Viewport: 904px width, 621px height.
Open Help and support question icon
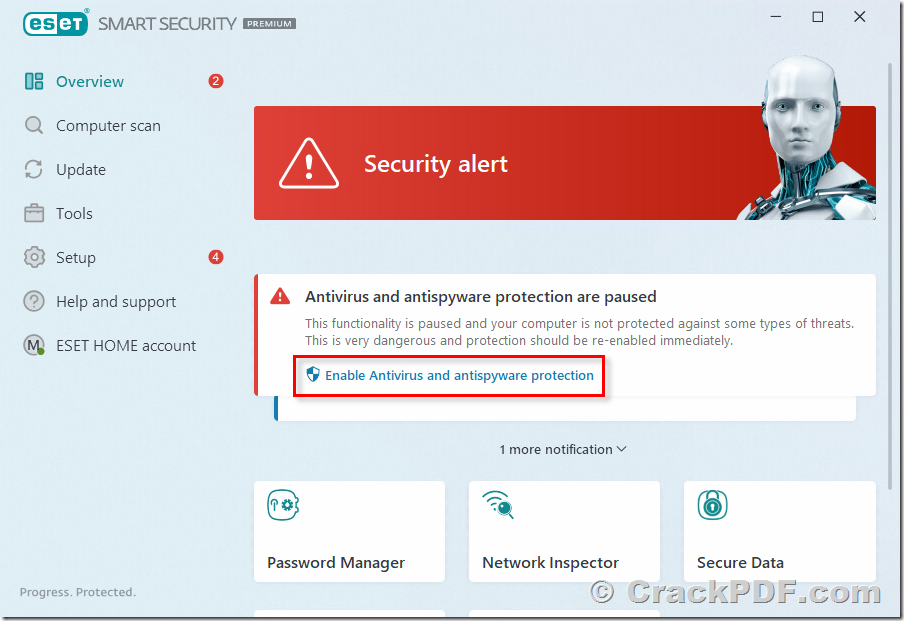(34, 301)
